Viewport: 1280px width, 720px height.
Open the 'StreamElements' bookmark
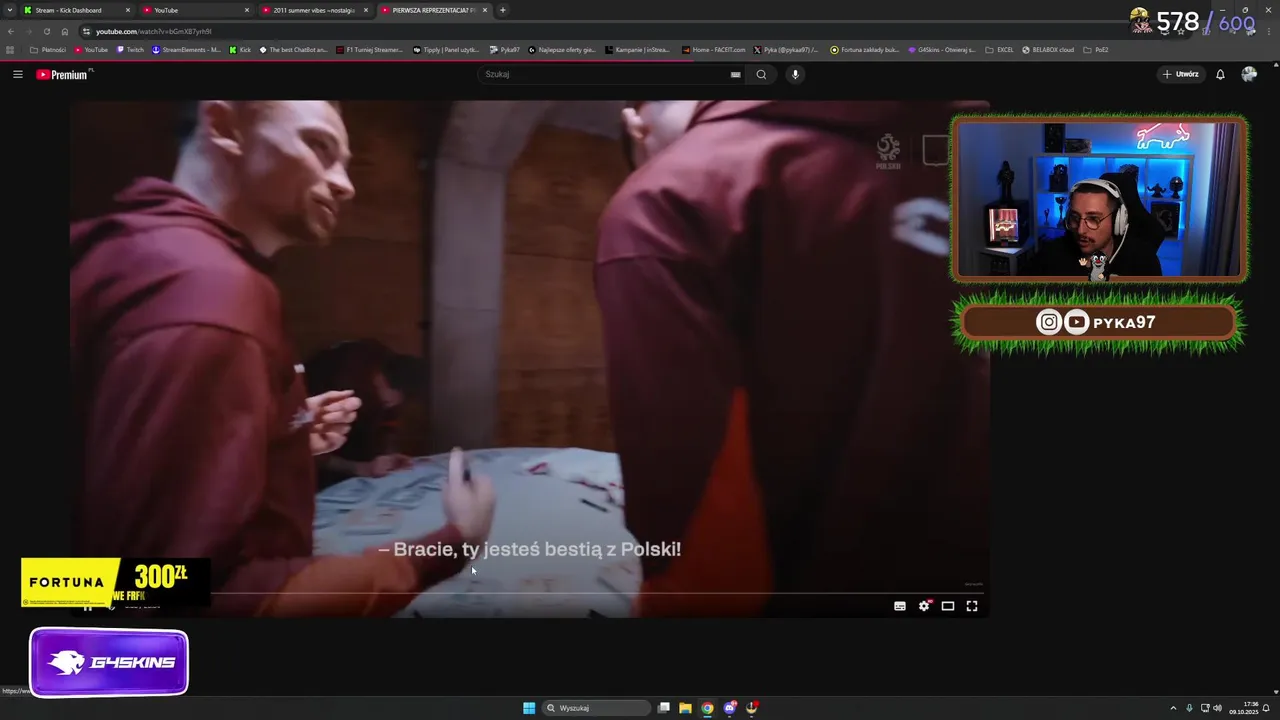(186, 50)
